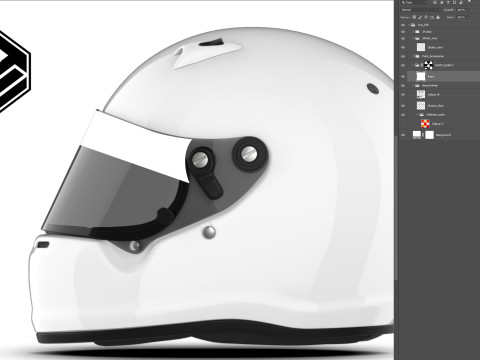480x360 pixels.
Task: Select the Paint layer thumbnail
Action: pyautogui.click(x=421, y=76)
